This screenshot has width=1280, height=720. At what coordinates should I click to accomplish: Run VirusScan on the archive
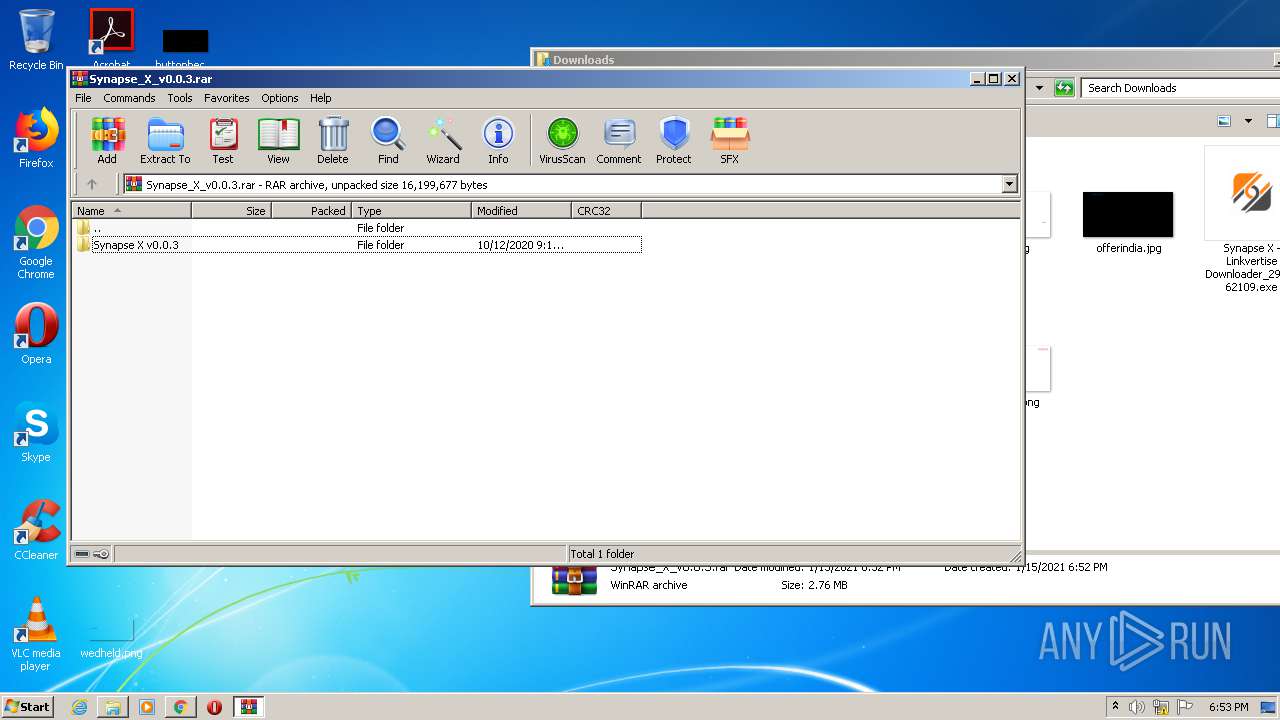click(x=562, y=141)
